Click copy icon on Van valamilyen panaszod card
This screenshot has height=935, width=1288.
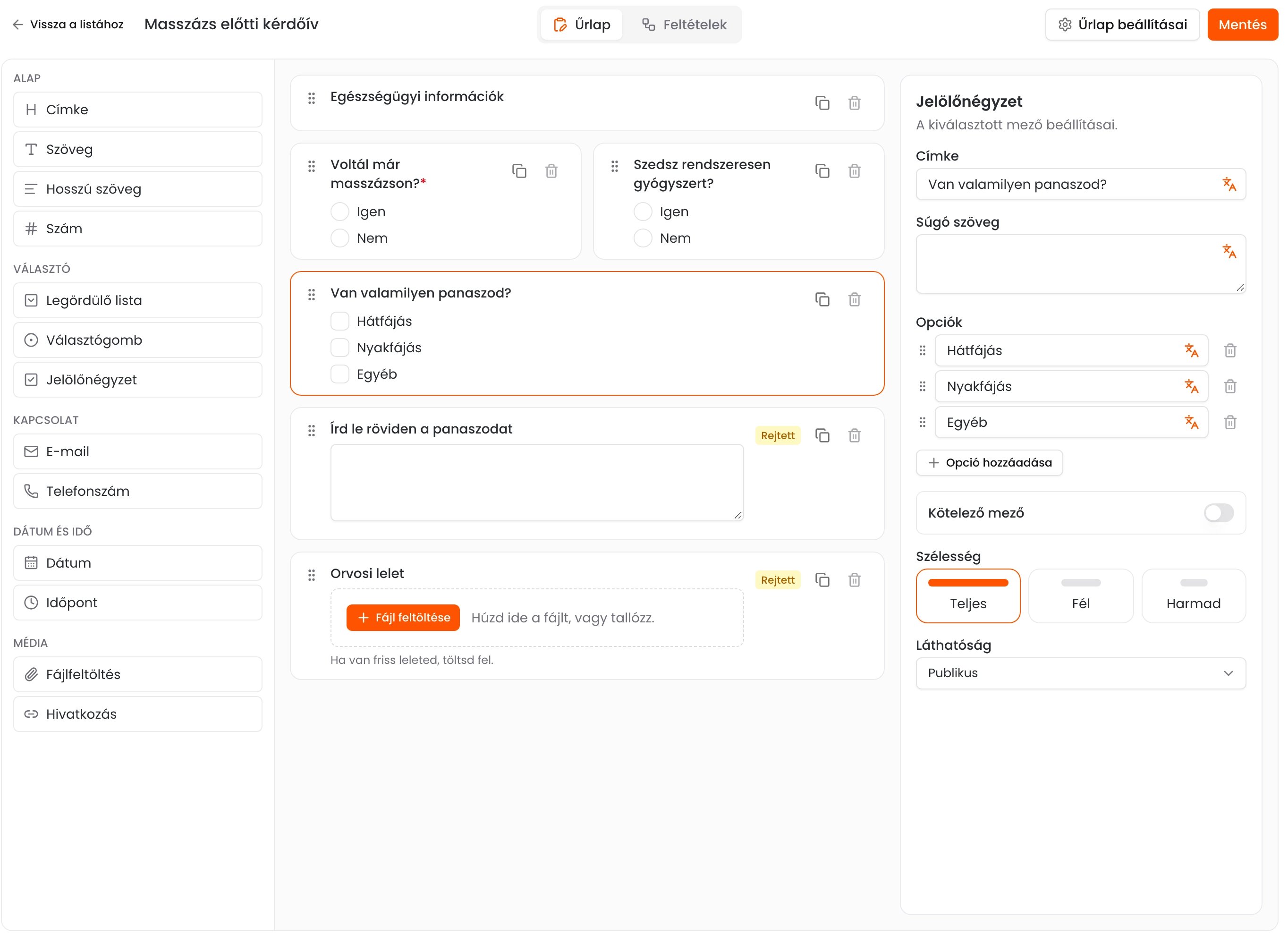(x=822, y=299)
